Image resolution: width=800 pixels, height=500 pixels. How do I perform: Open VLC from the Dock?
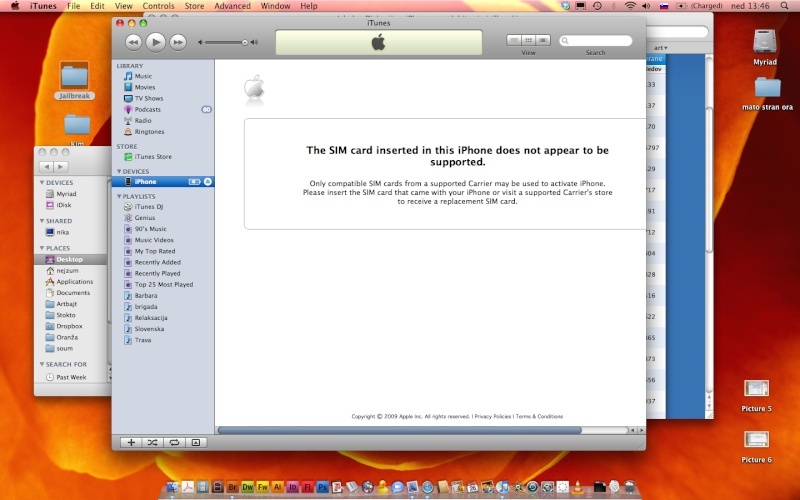[x=578, y=487]
